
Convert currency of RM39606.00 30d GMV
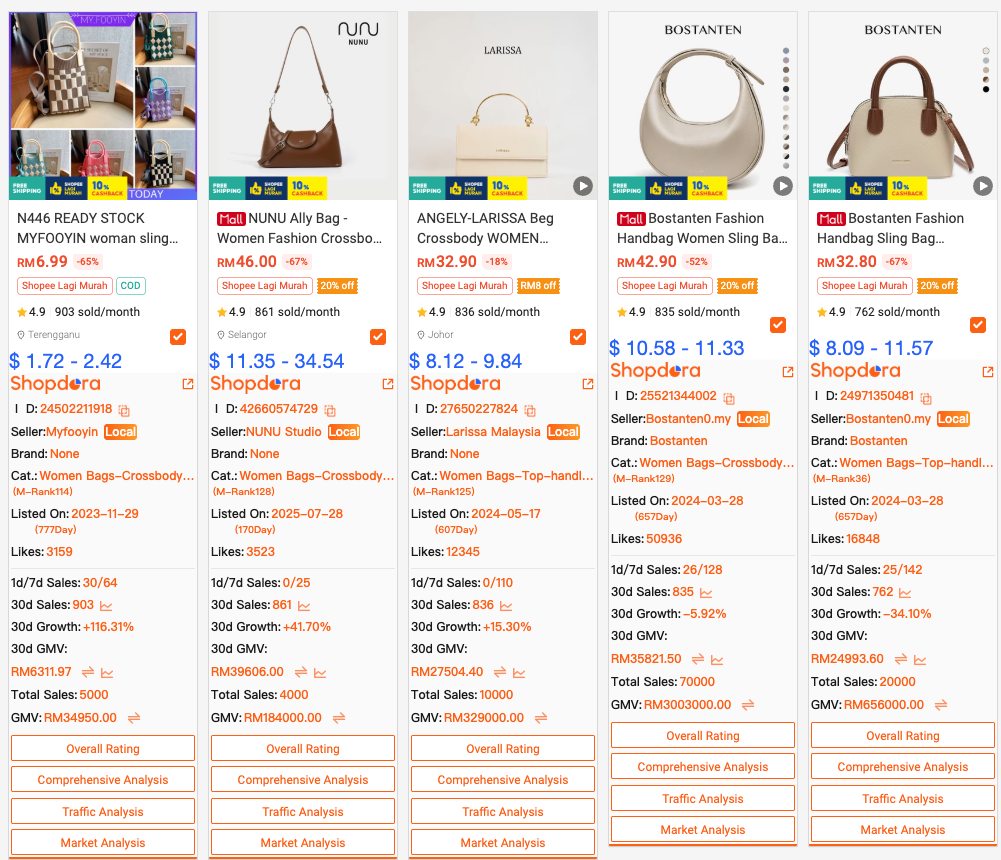tap(301, 672)
